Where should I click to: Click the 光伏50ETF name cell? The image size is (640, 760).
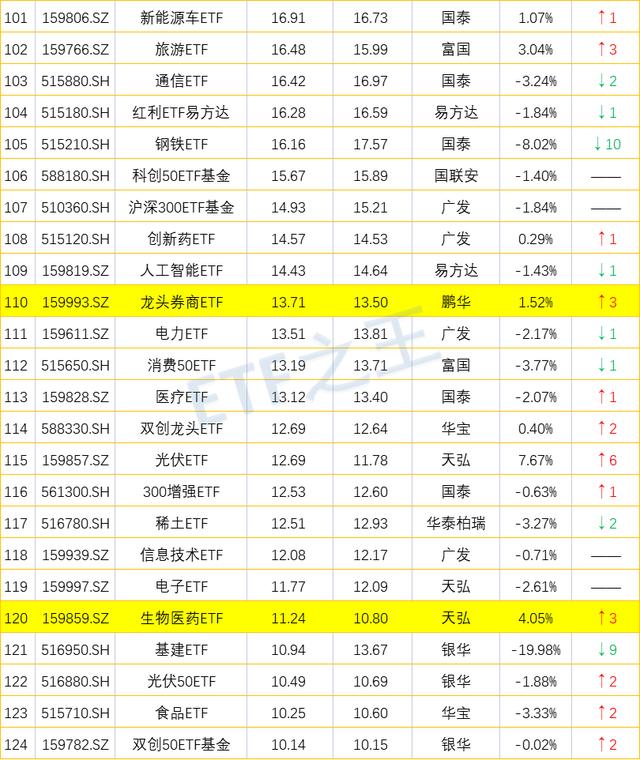tap(181, 681)
